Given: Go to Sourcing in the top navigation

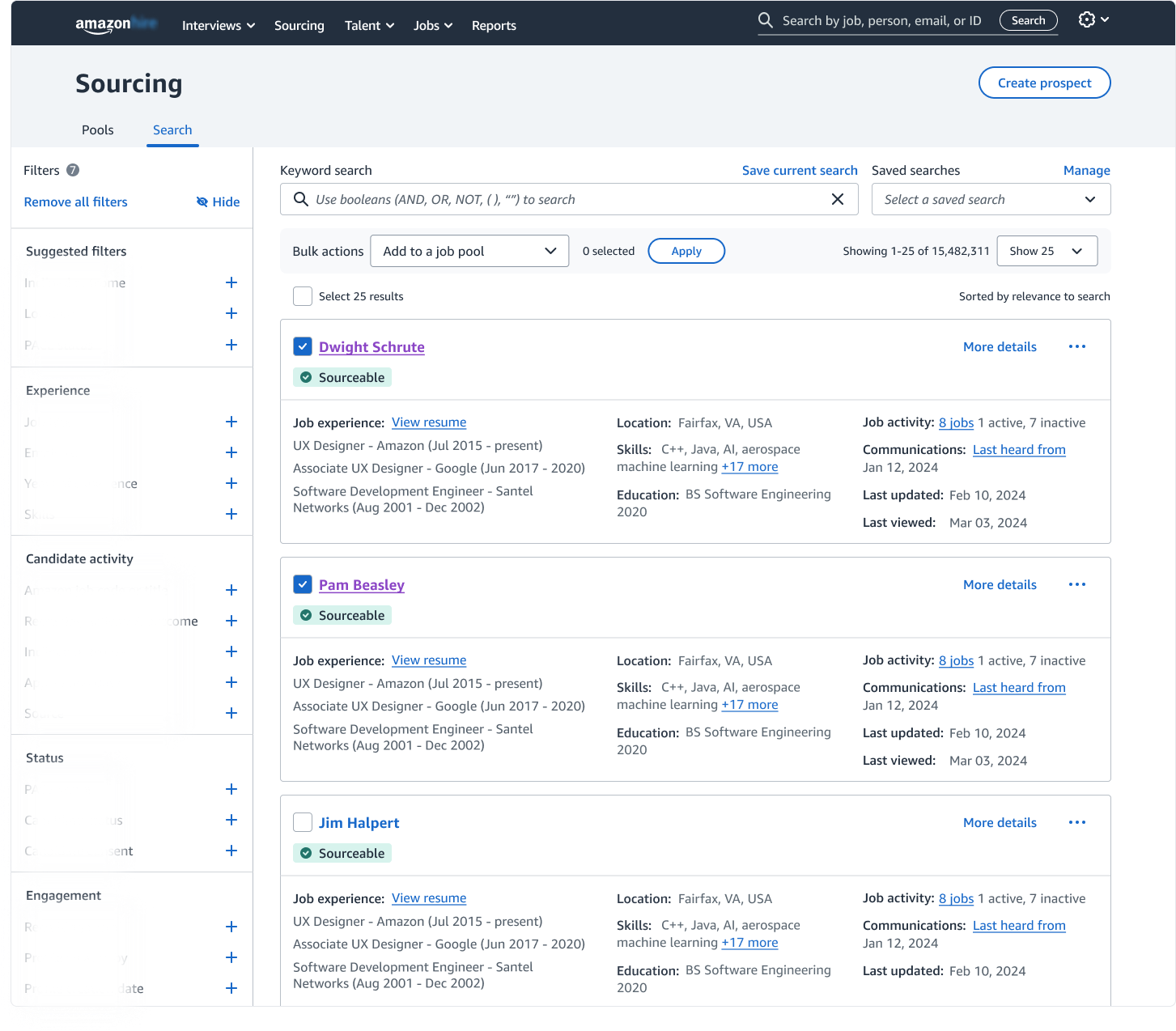Looking at the screenshot, I should [x=299, y=25].
